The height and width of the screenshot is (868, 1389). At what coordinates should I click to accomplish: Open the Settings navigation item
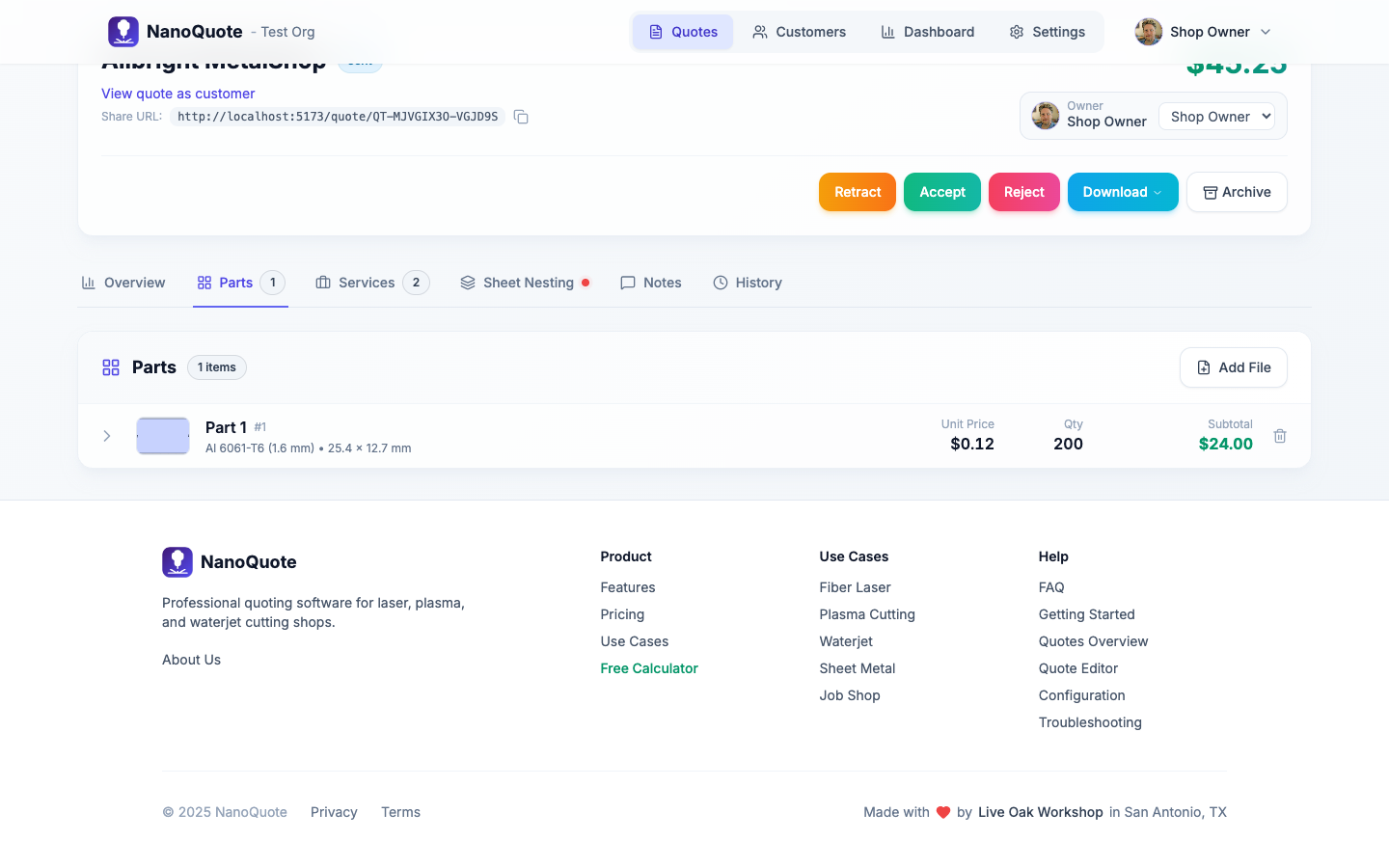1047,32
